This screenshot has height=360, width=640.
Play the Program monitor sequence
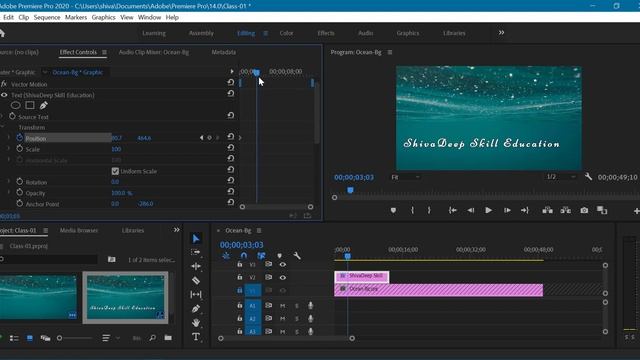(489, 210)
